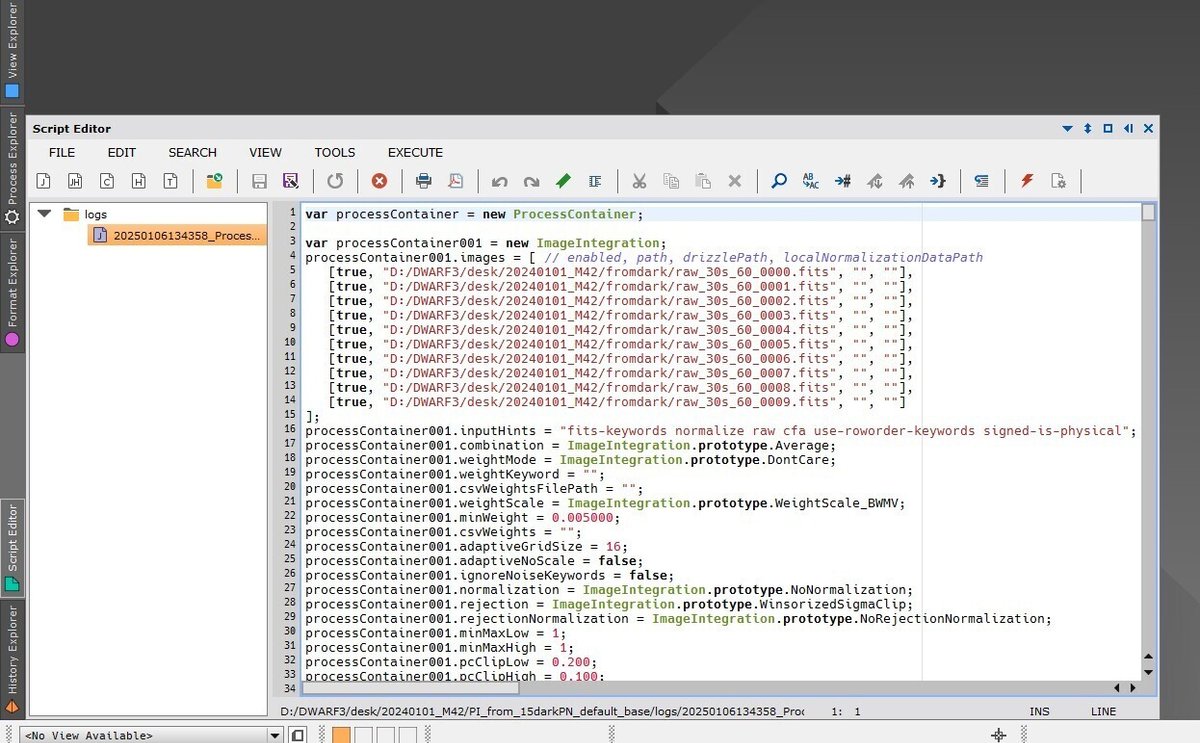Undo the last edit

click(499, 181)
